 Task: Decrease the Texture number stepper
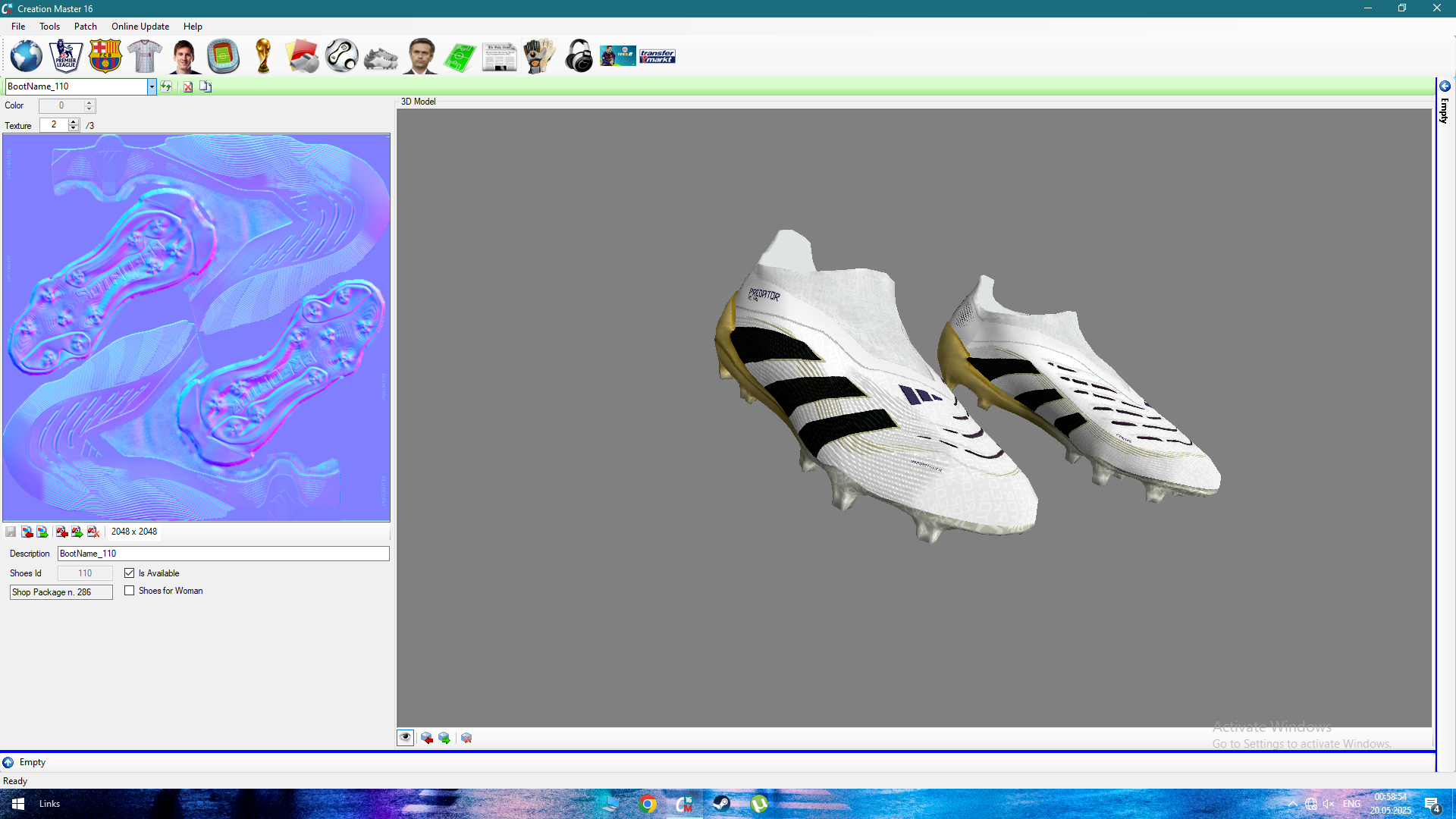(x=74, y=128)
